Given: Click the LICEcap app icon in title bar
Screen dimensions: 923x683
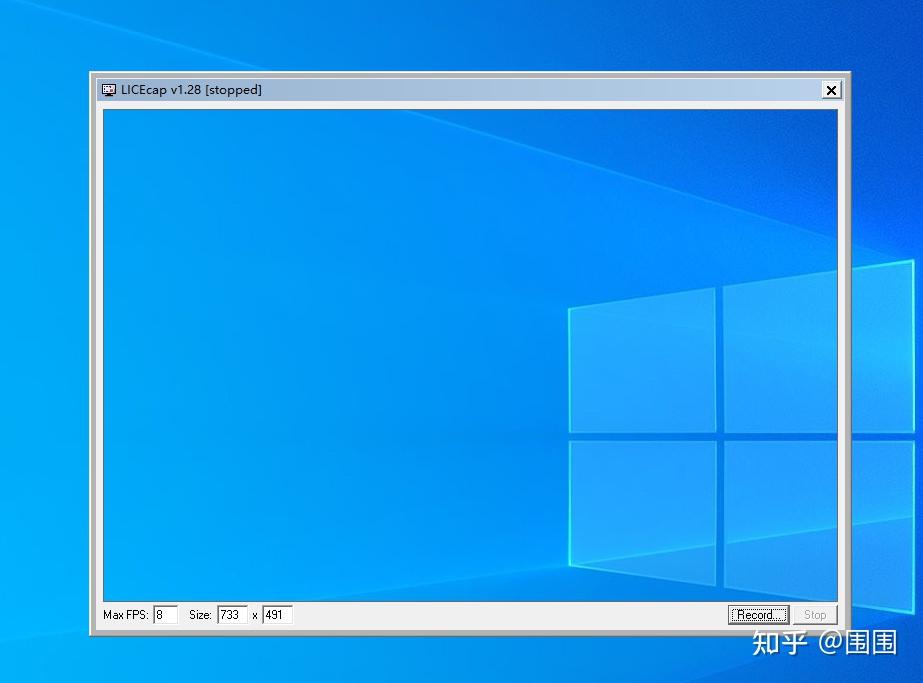Looking at the screenshot, I should (x=109, y=90).
